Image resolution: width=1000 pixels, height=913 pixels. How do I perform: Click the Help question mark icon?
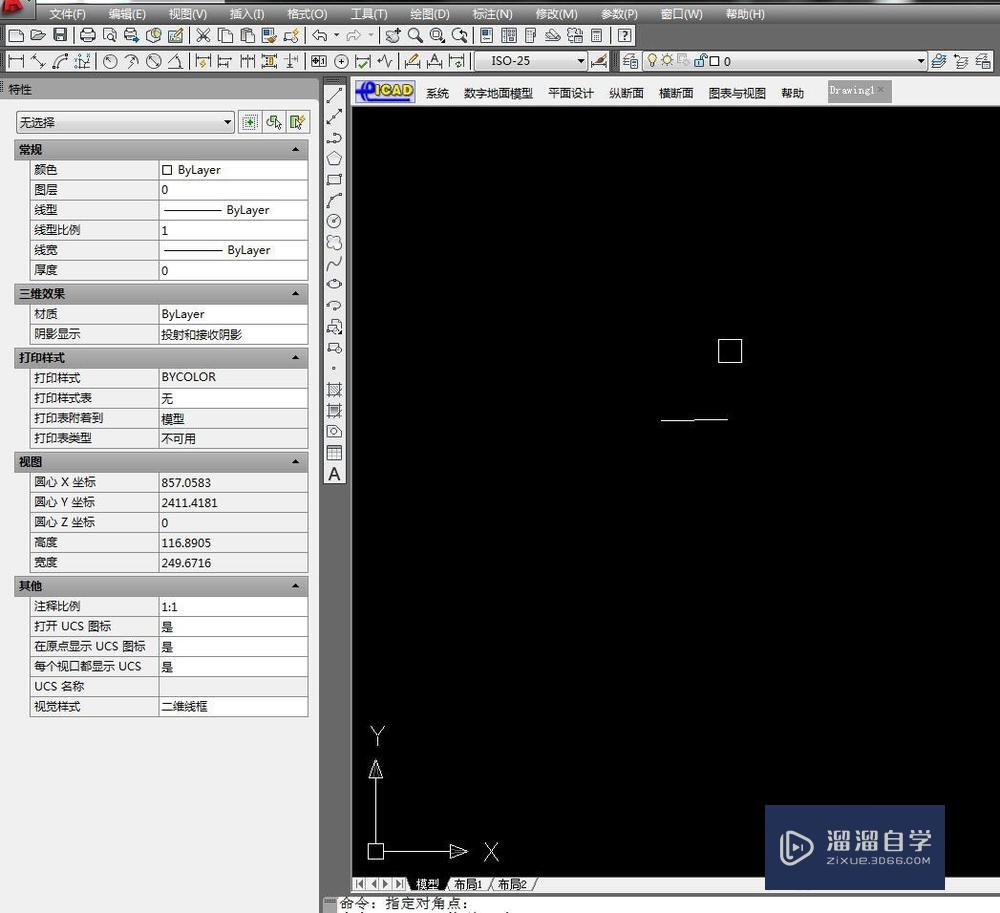point(623,35)
